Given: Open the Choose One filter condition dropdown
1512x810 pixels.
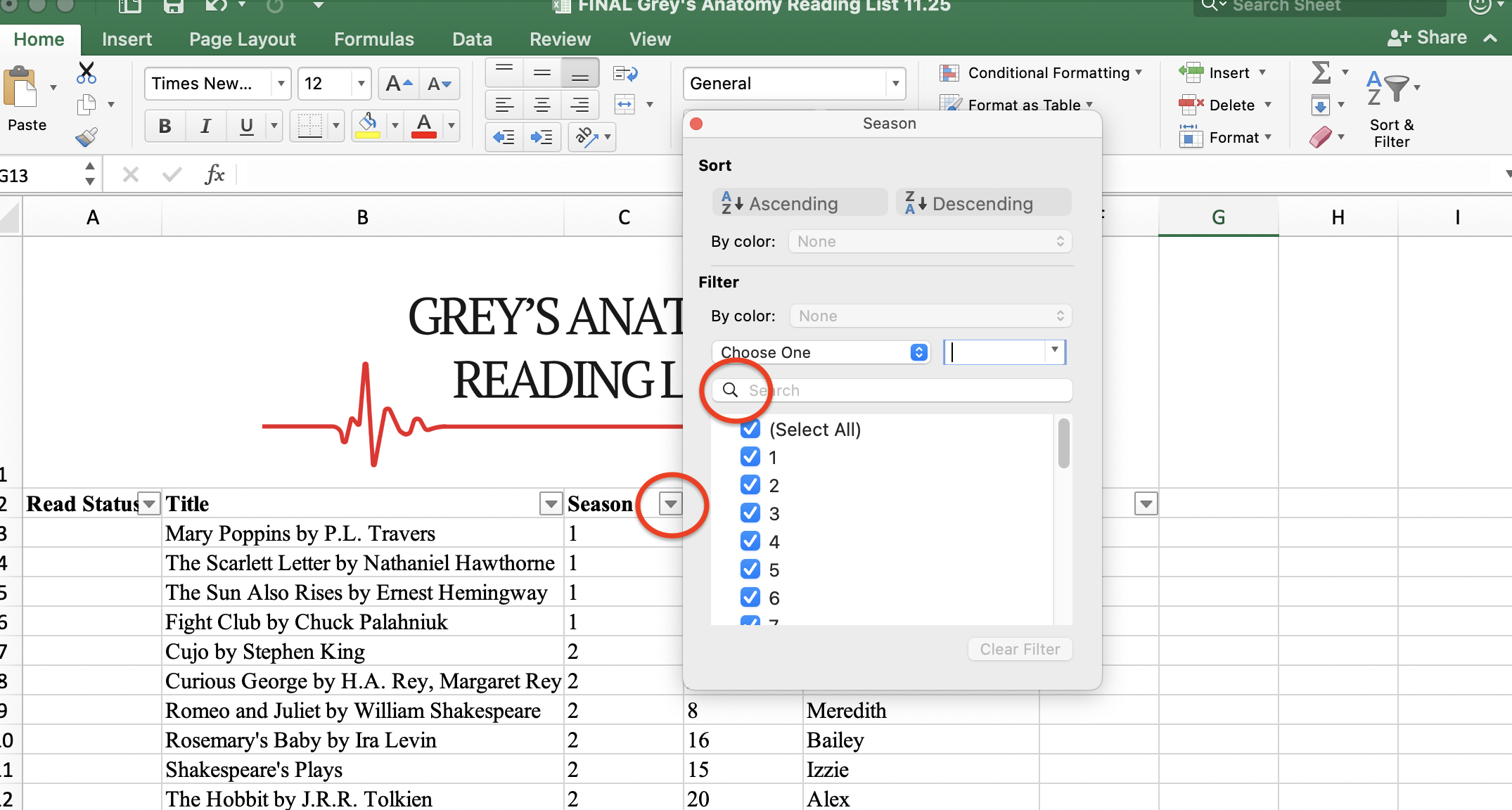Looking at the screenshot, I should click(821, 352).
